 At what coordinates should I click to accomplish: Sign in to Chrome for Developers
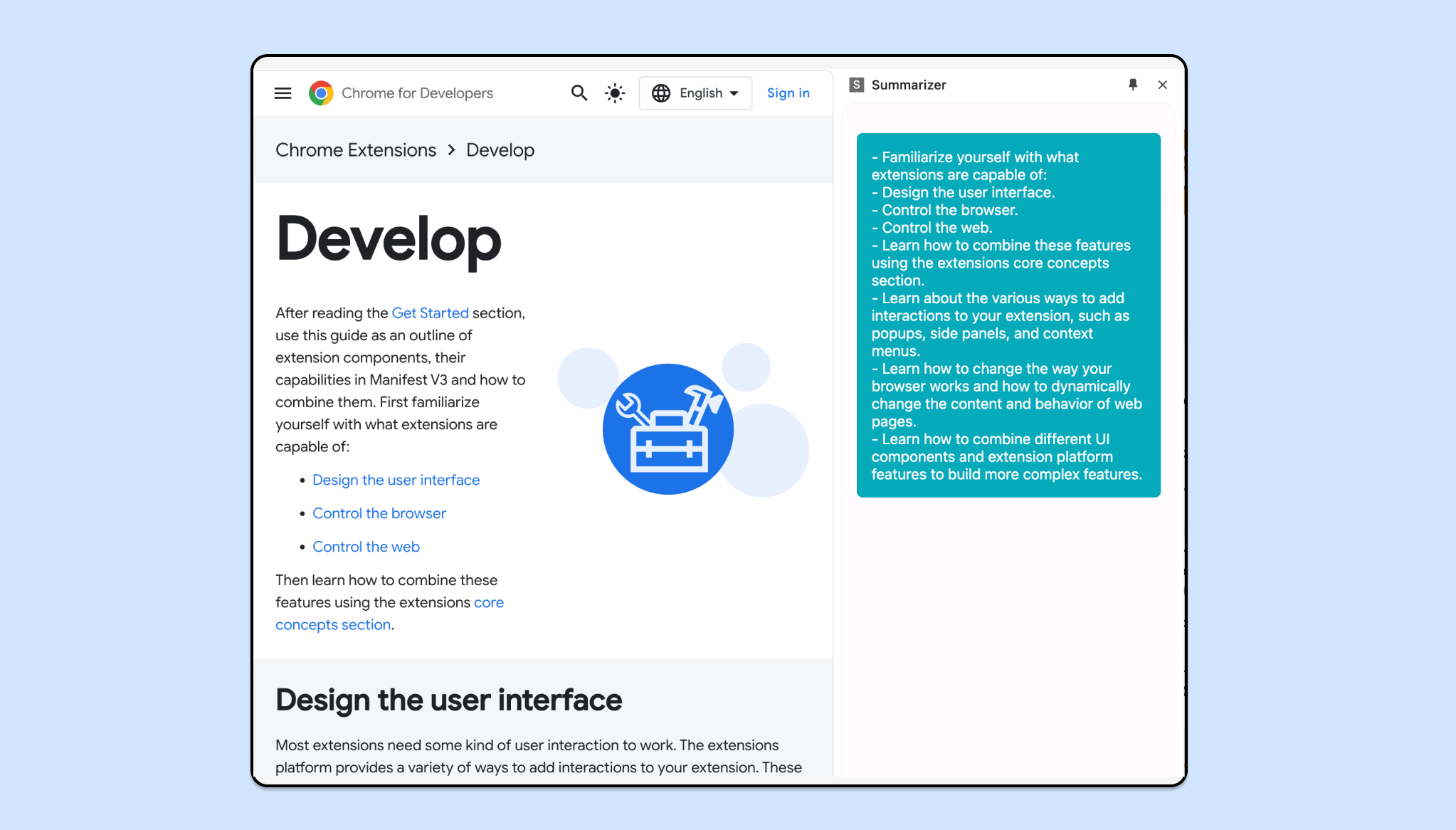[x=788, y=93]
